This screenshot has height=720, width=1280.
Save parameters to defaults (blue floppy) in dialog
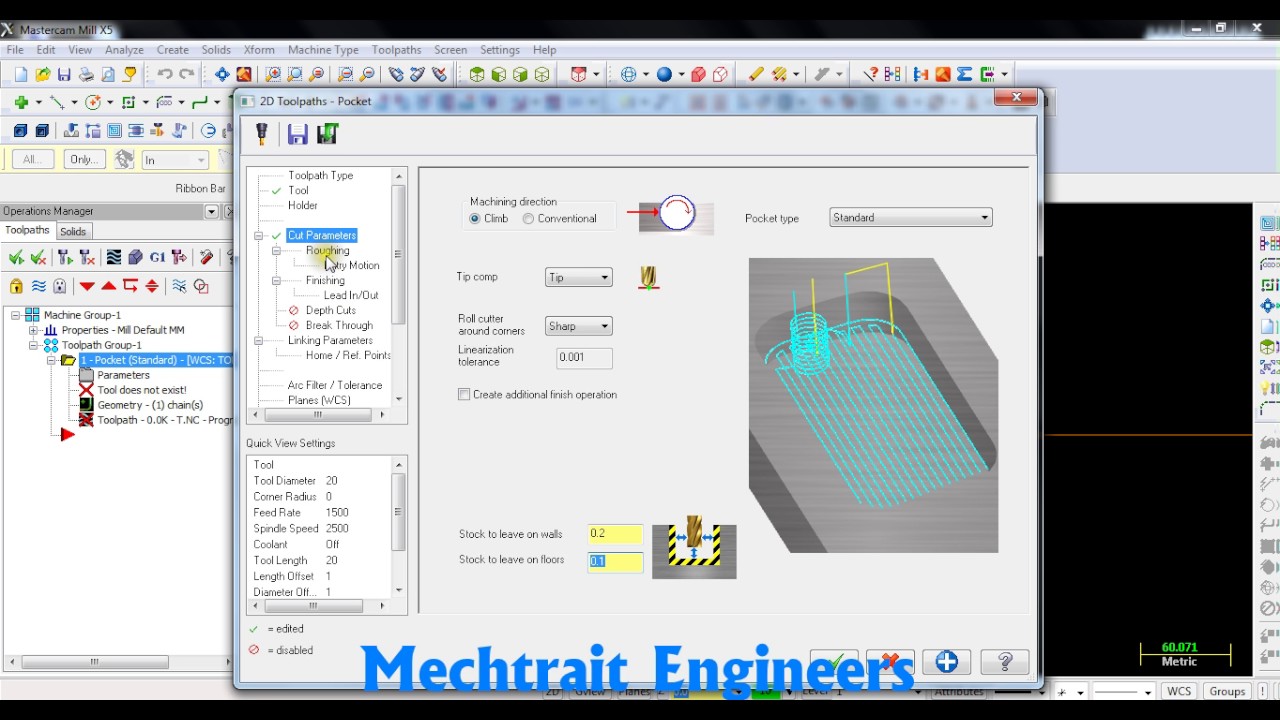point(297,134)
